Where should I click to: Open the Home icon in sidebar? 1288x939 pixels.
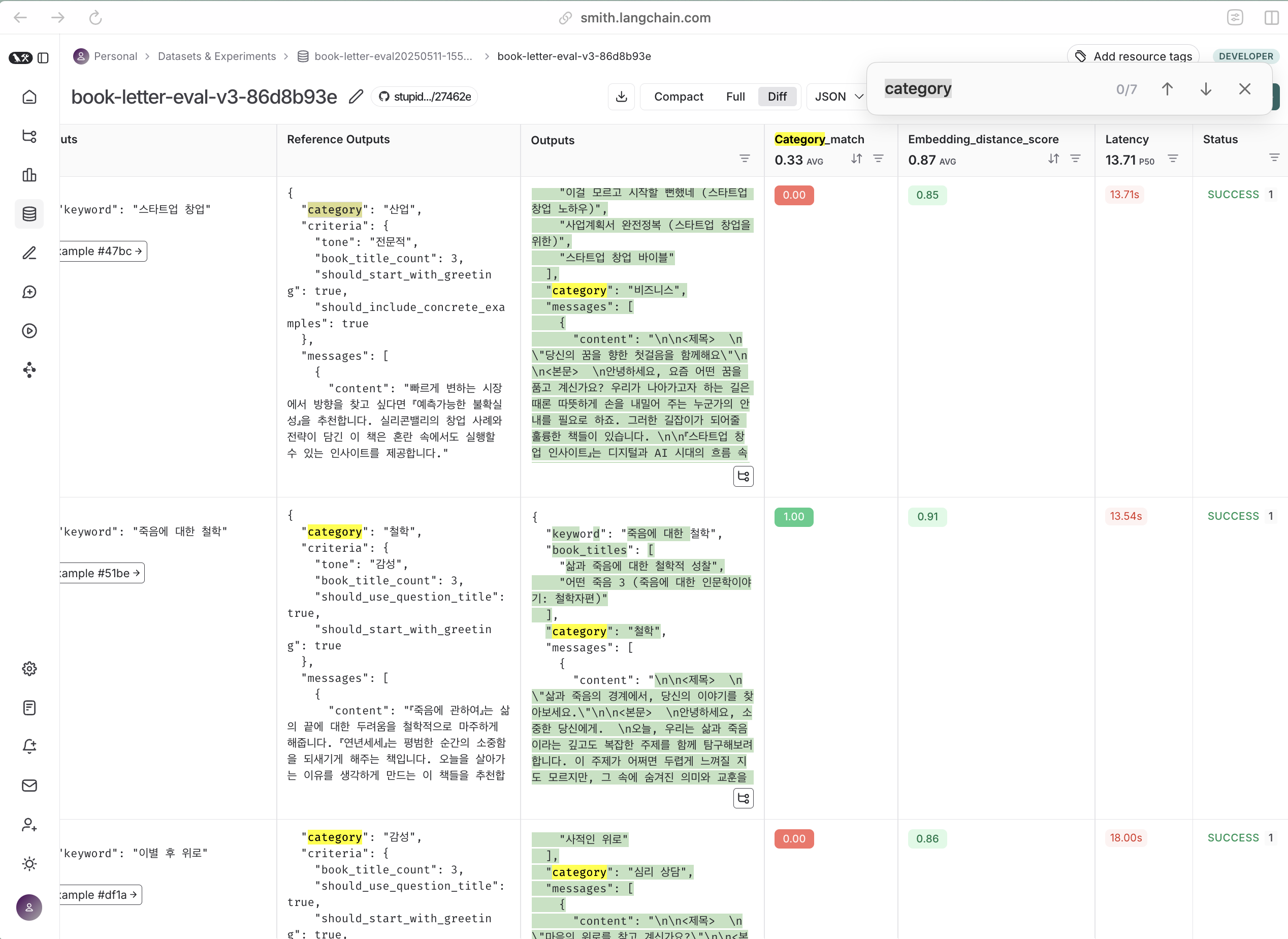coord(29,97)
